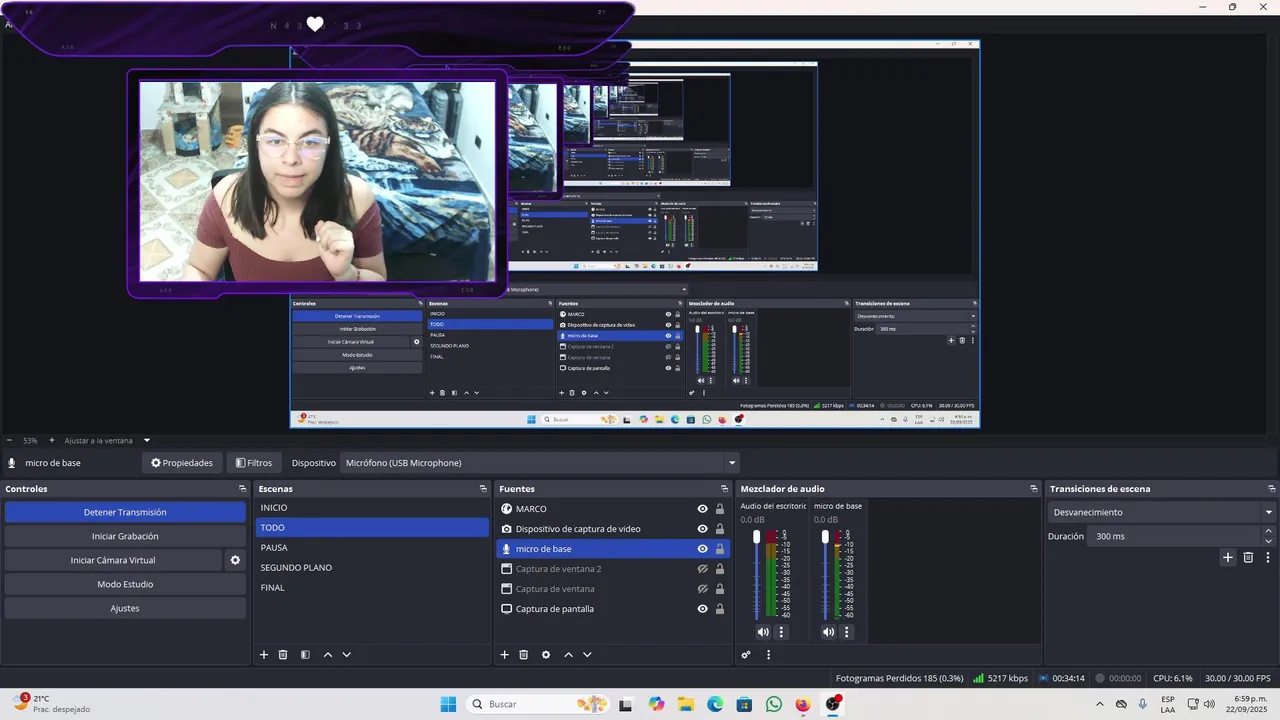Add a new source in Fuentes panel

504,655
